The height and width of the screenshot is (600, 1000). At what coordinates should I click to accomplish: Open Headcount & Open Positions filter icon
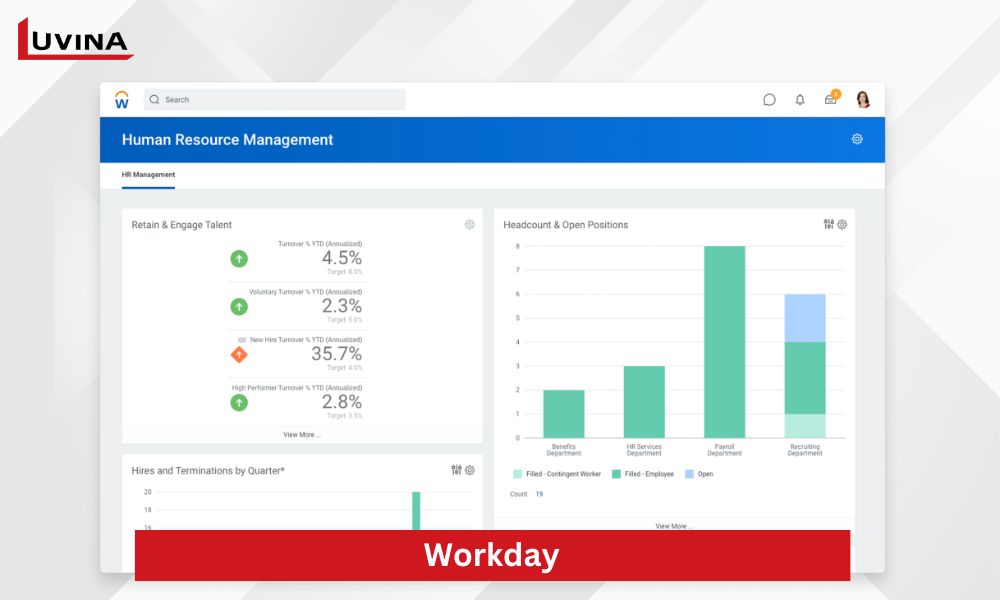pos(828,224)
